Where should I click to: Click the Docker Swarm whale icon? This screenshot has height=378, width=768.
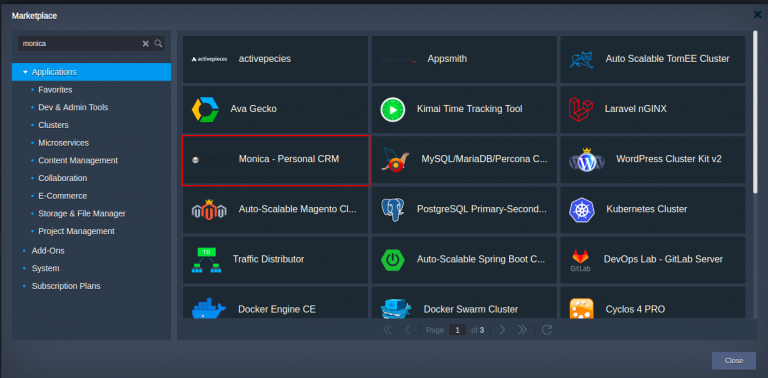pos(396,309)
